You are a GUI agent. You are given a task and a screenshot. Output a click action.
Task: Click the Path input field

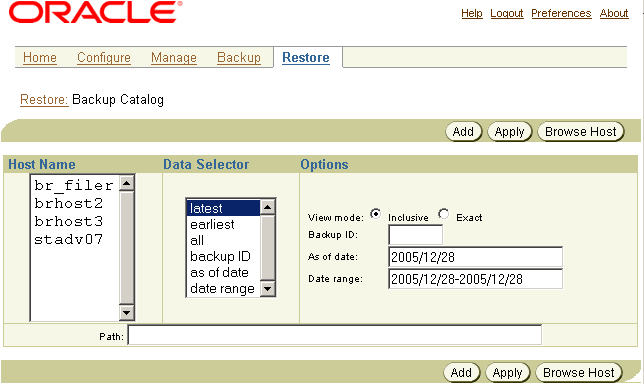click(x=335, y=335)
